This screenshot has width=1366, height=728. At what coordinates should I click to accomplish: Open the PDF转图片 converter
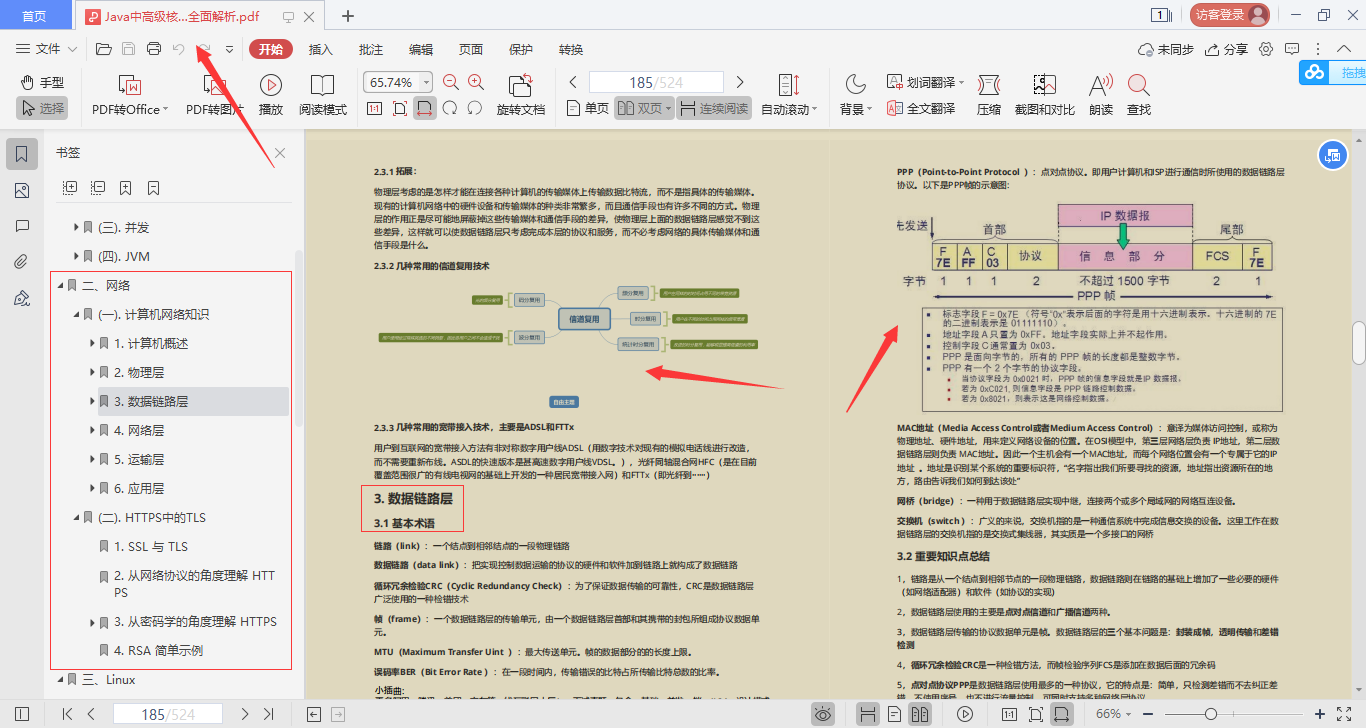click(214, 96)
